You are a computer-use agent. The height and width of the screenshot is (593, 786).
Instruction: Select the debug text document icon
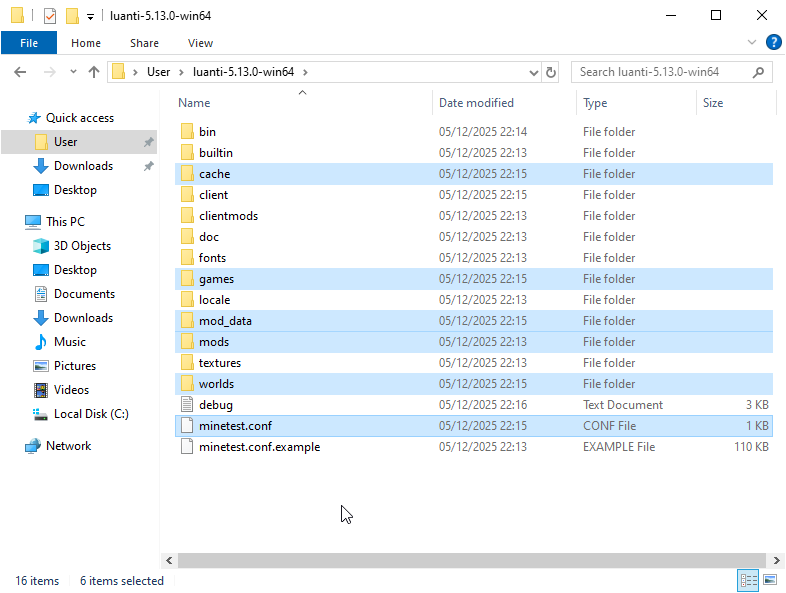click(187, 405)
